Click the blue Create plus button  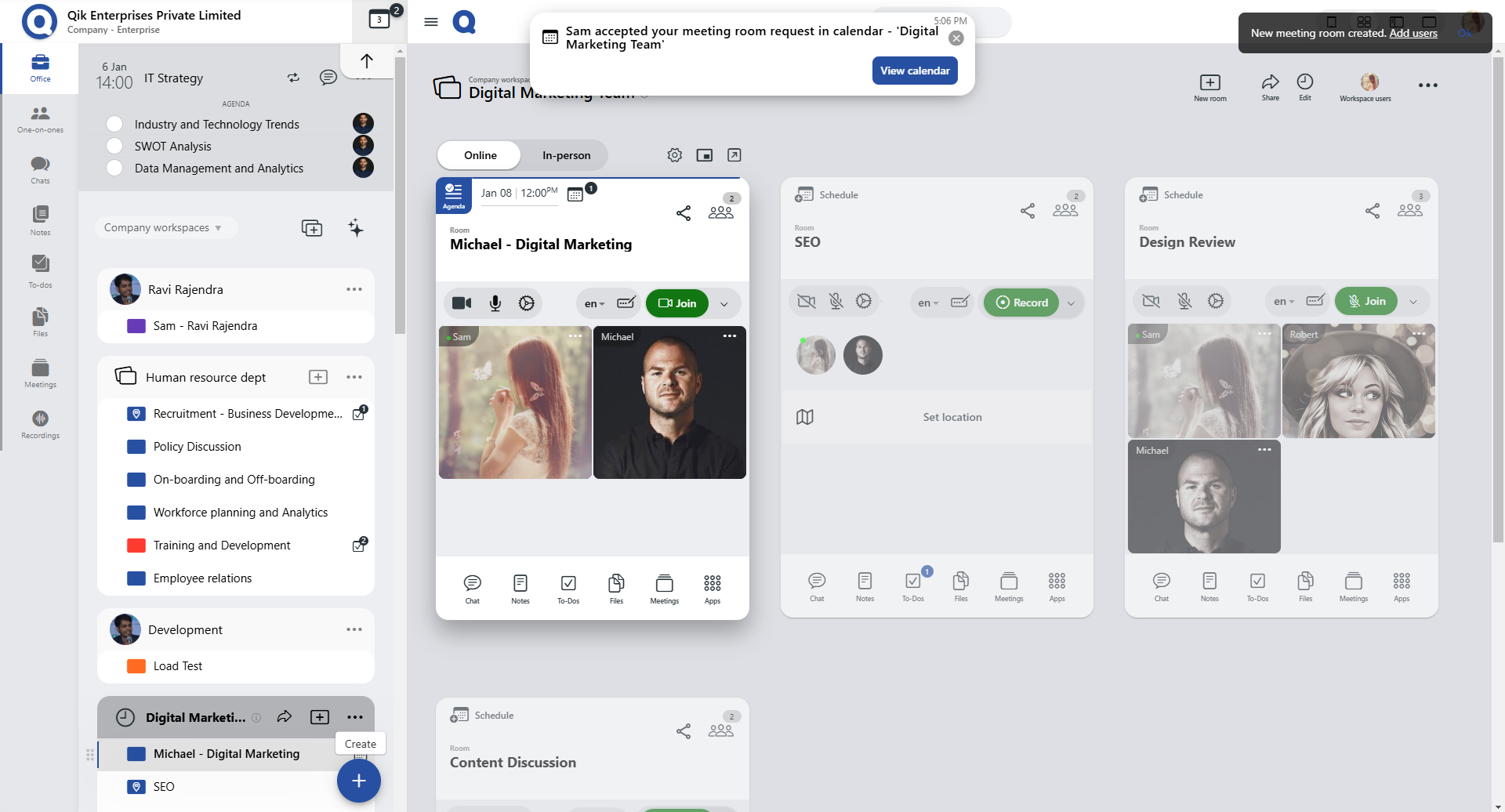click(358, 781)
